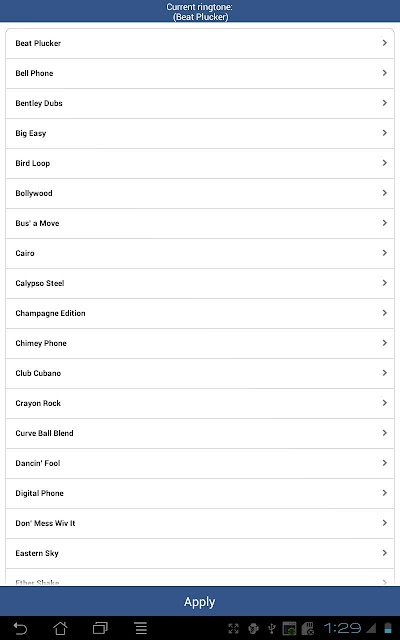Viewport: 400px width, 640px height.
Task: Choose the Club Cubano ringtone
Action: [200, 373]
